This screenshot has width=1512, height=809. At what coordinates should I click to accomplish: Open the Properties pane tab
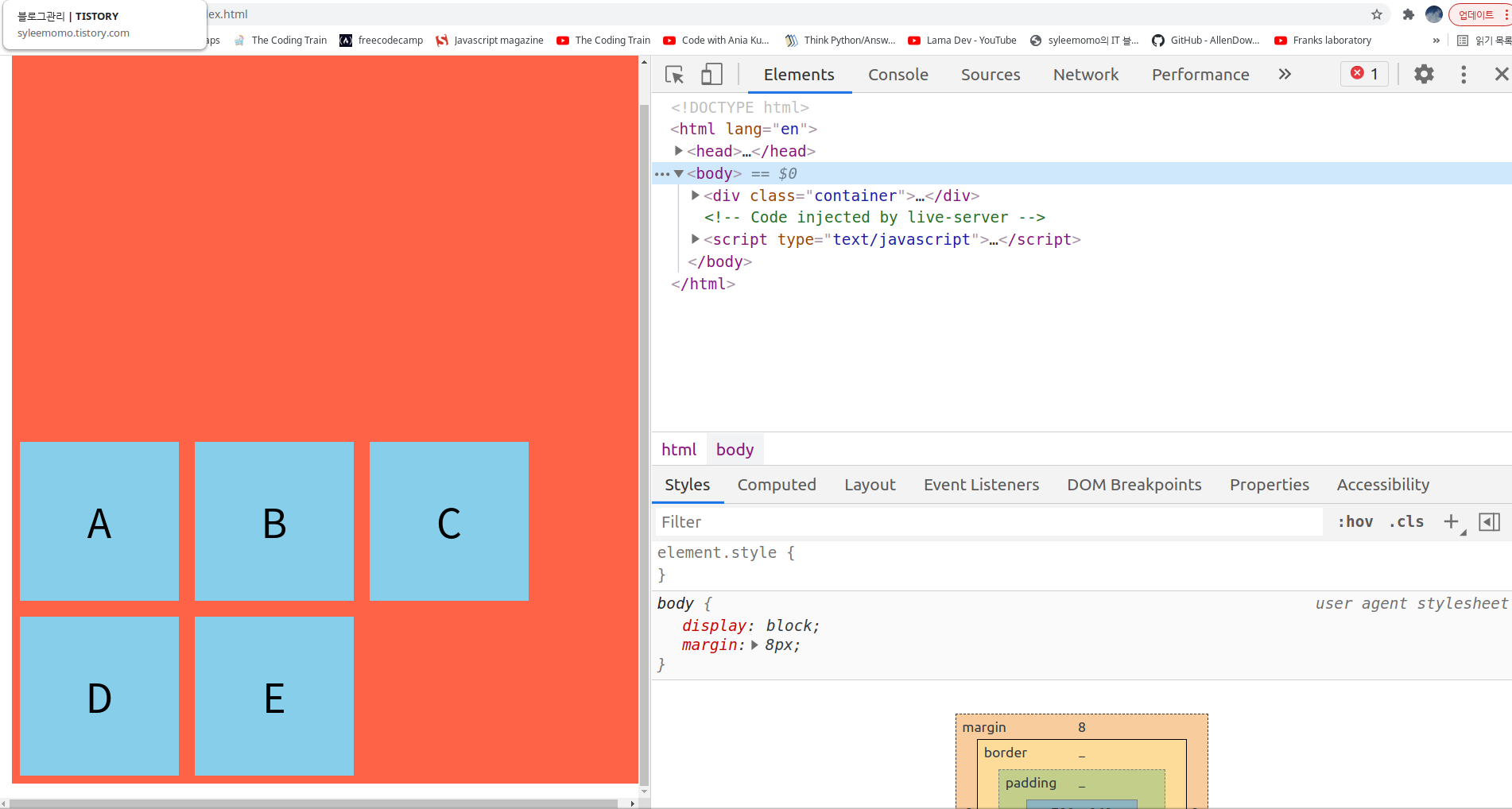pyautogui.click(x=1270, y=485)
